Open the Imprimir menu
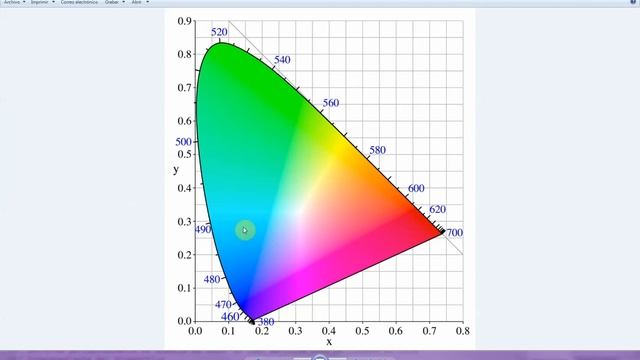This screenshot has height=360, width=640. 42,2
